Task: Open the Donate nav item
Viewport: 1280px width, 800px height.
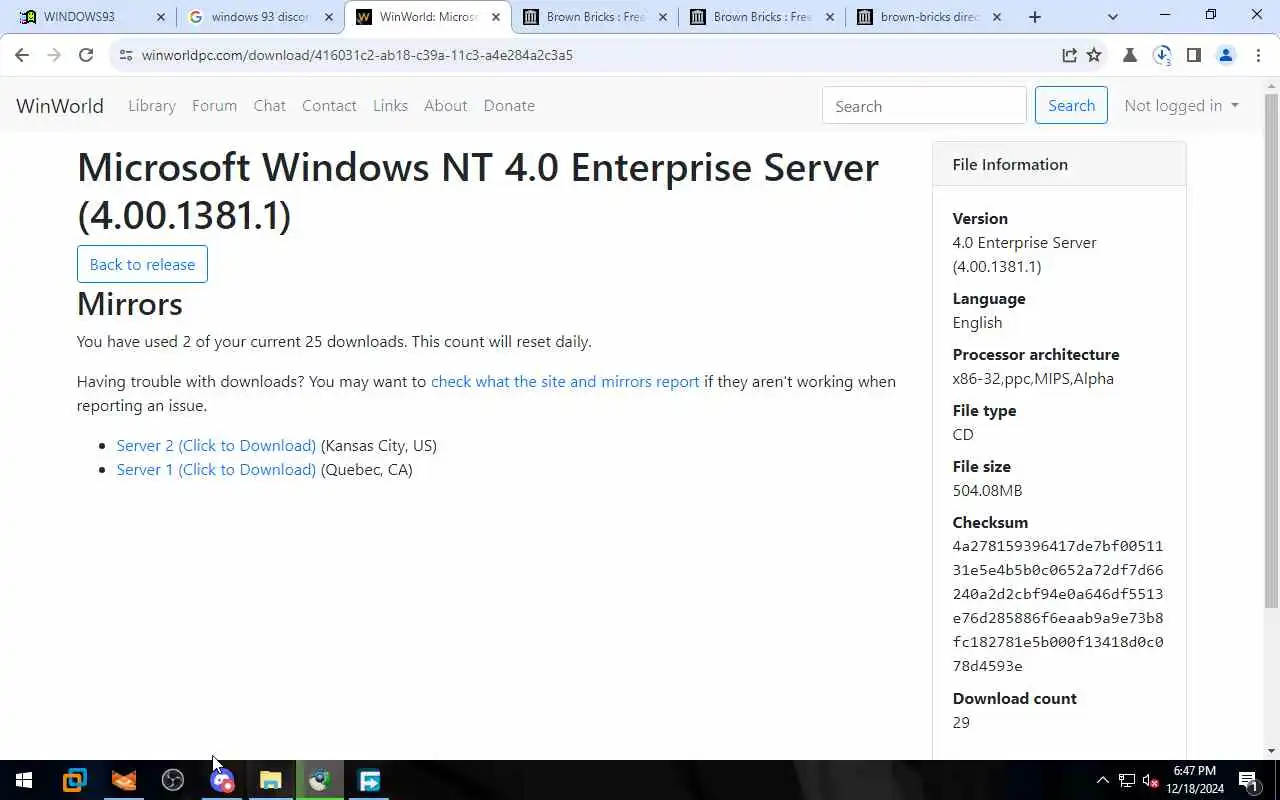Action: click(x=509, y=105)
